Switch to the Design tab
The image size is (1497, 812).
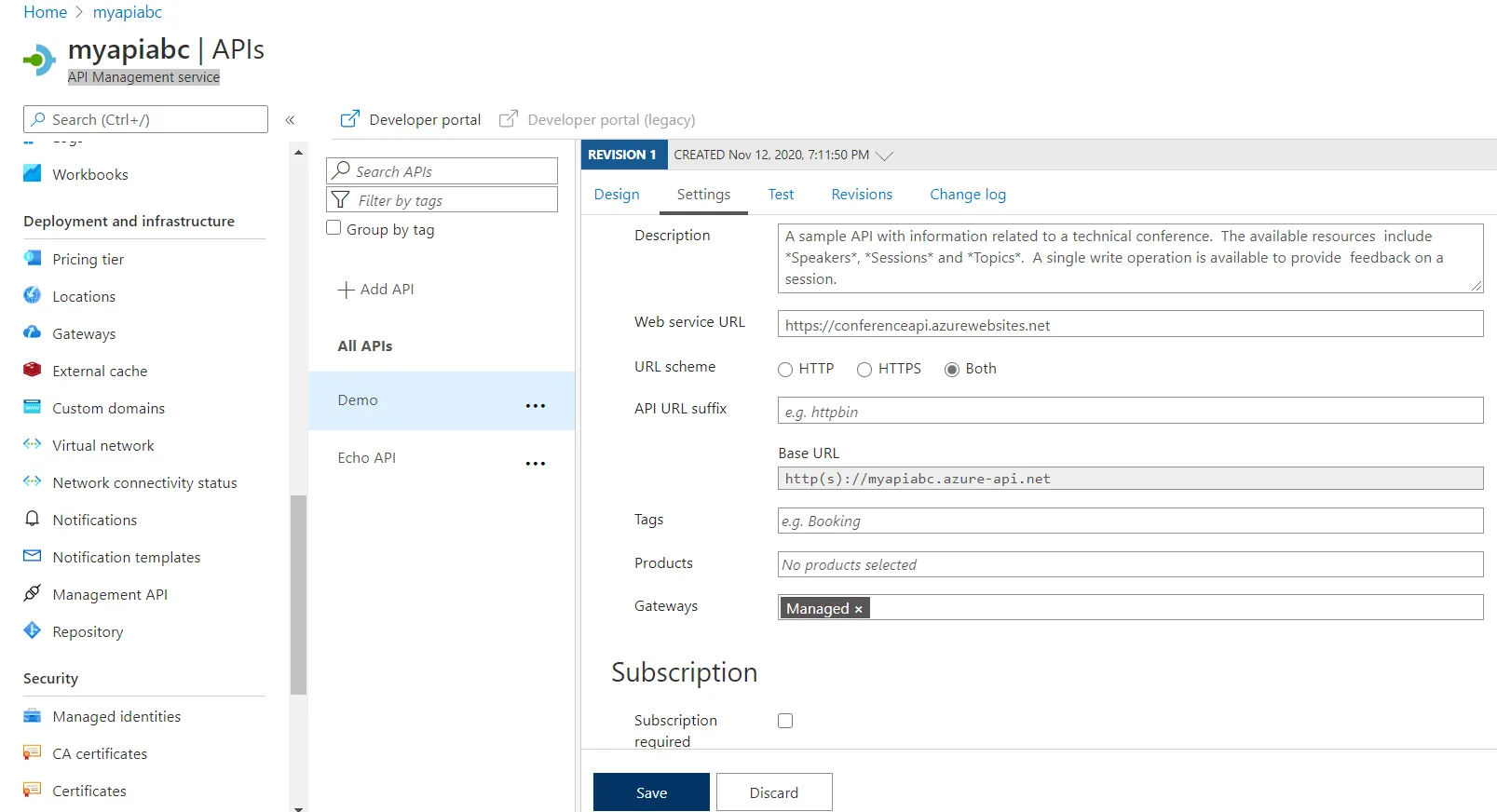[x=617, y=194]
